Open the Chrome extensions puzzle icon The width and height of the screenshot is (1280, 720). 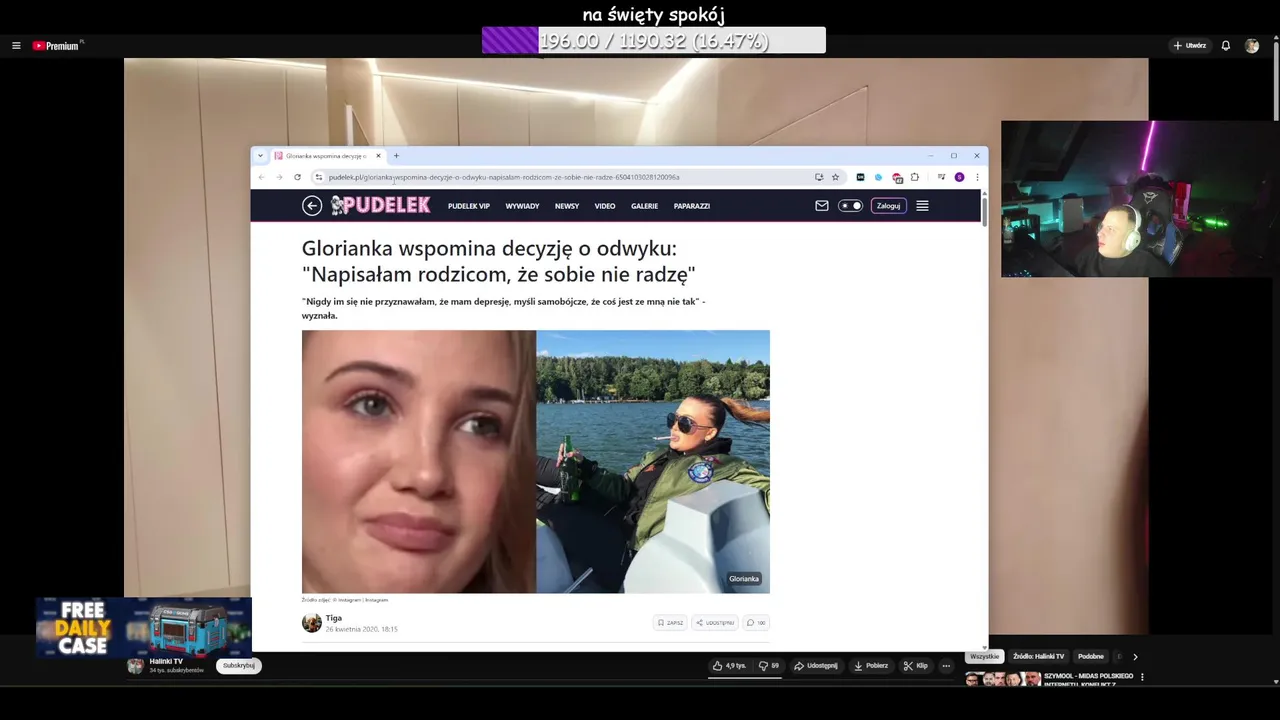[914, 177]
